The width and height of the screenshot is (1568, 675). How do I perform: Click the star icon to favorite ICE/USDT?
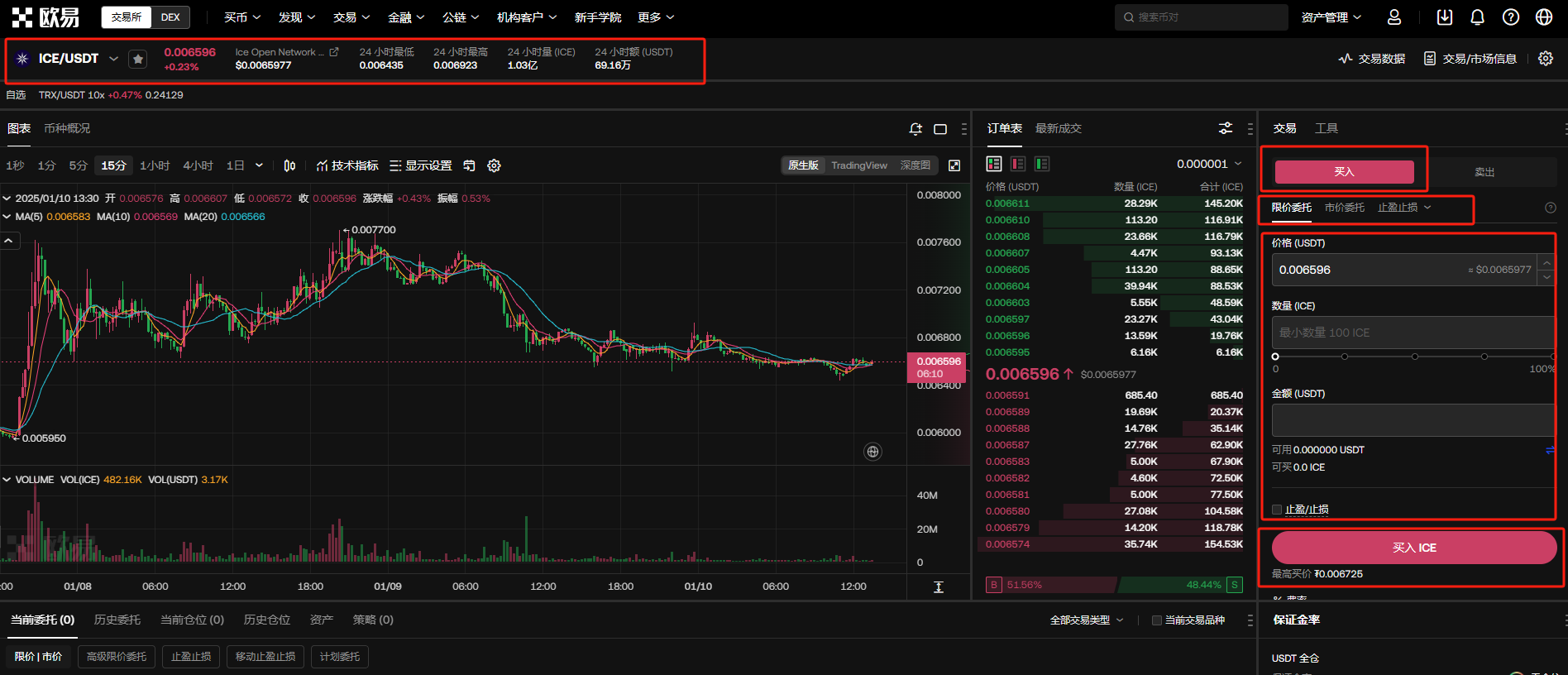pyautogui.click(x=138, y=59)
